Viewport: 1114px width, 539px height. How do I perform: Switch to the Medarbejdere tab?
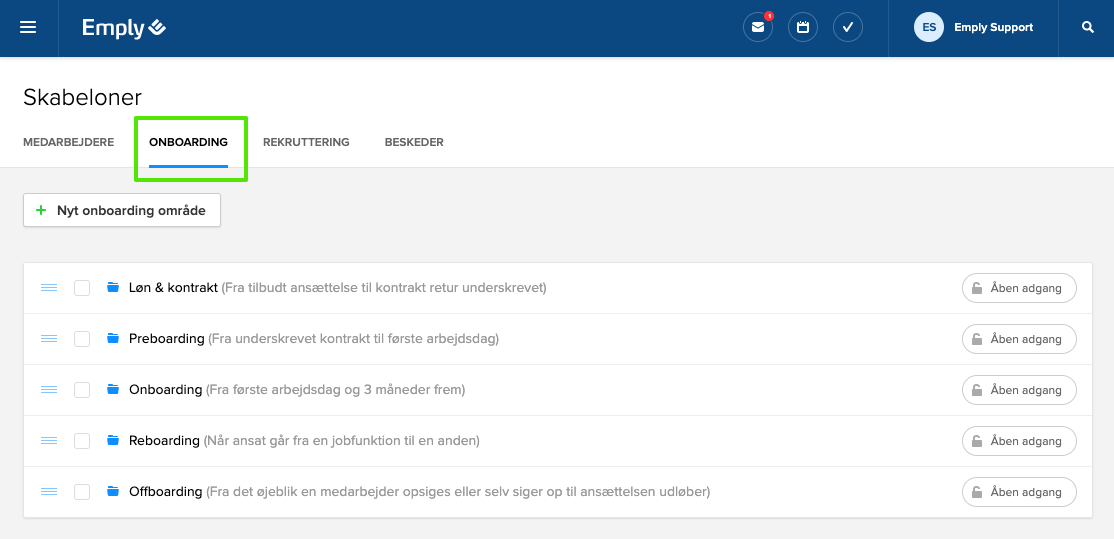(68, 142)
